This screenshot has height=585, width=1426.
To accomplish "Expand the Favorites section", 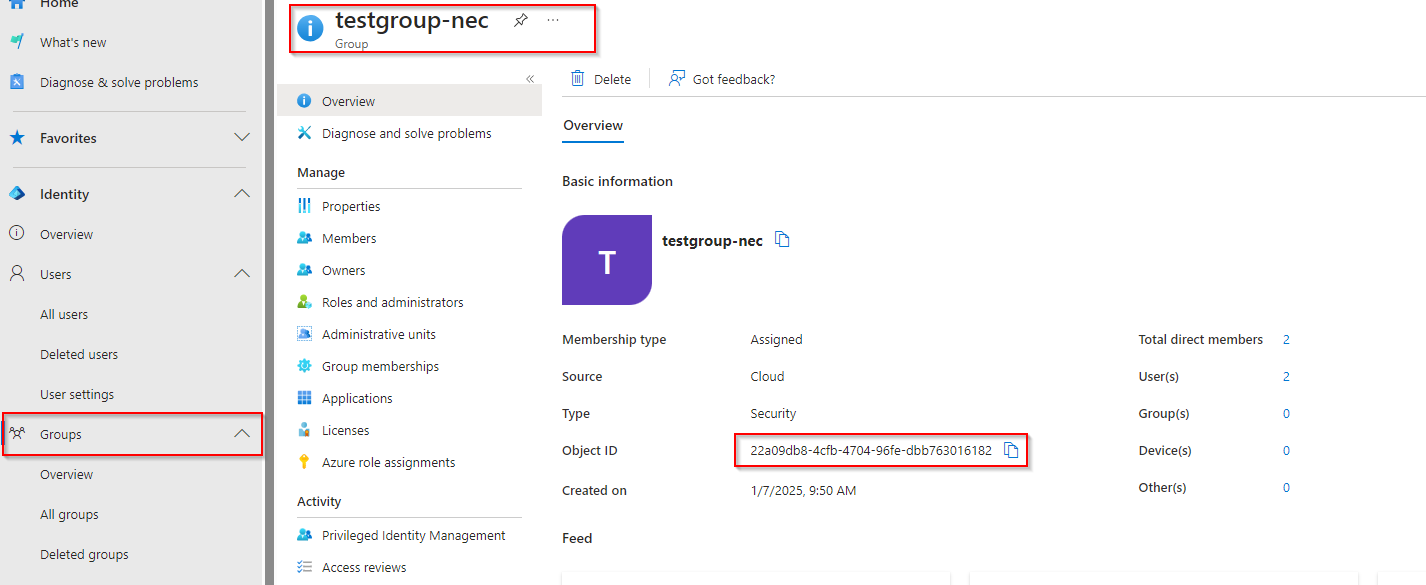I will (x=242, y=138).
